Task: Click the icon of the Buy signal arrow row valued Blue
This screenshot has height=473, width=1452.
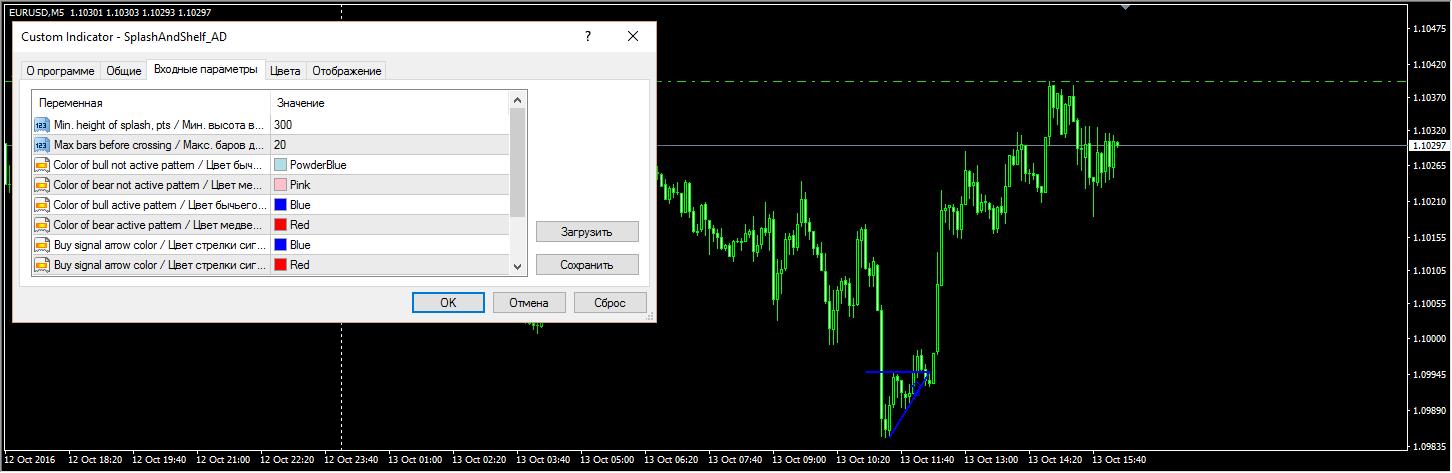Action: 42,245
